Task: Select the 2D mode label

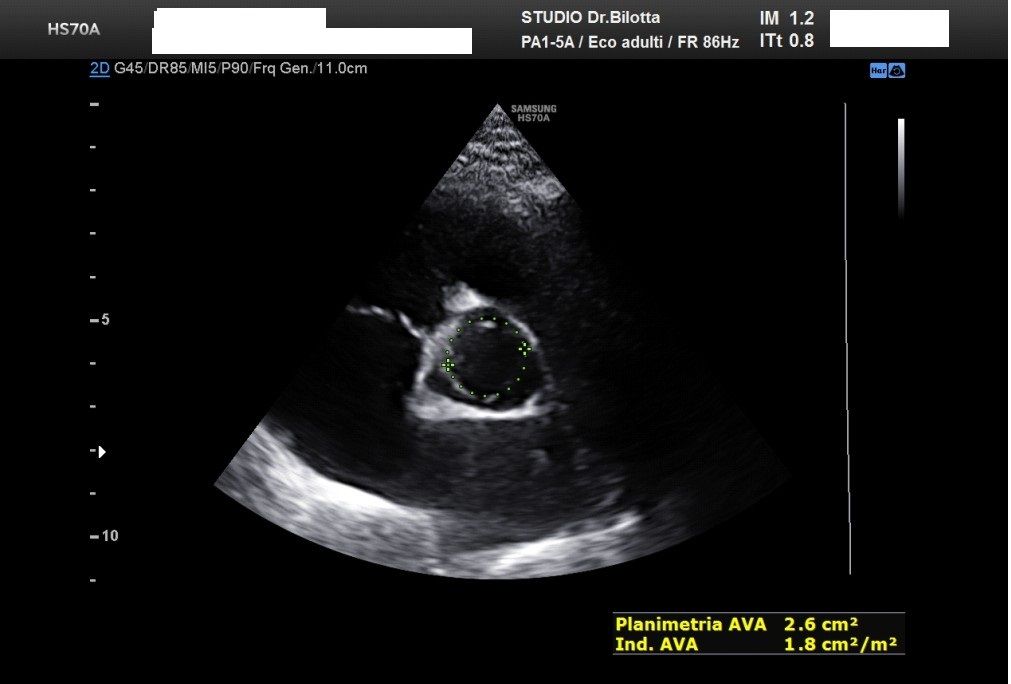Action: pyautogui.click(x=99, y=70)
